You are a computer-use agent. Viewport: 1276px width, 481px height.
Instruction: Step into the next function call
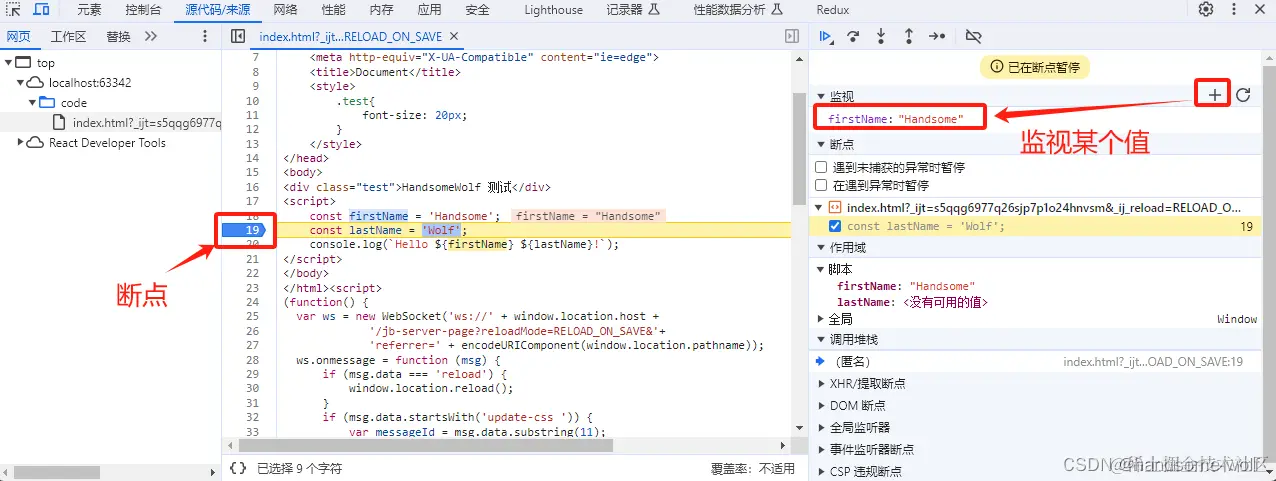881,36
